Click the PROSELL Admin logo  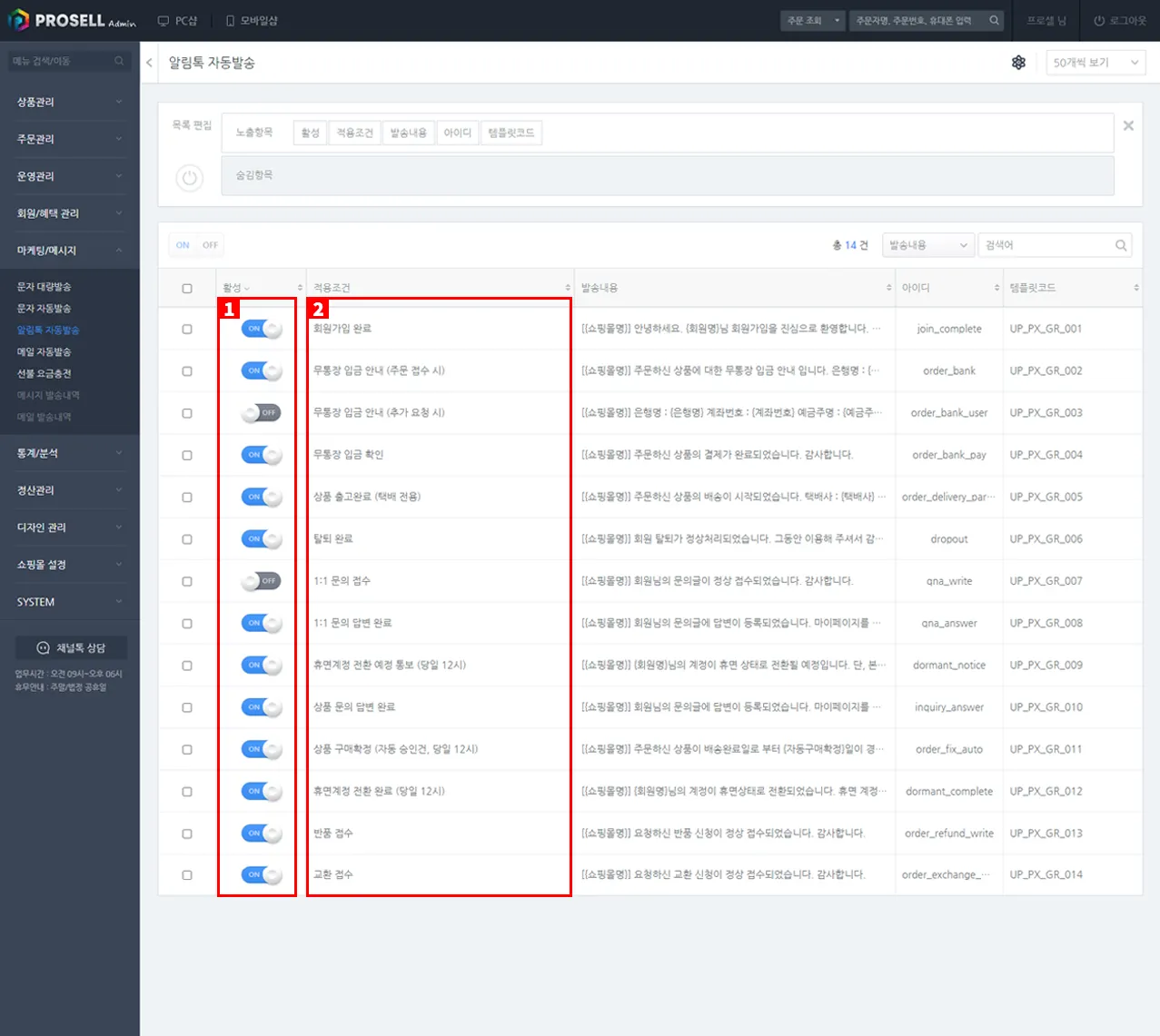pyautogui.click(x=72, y=20)
